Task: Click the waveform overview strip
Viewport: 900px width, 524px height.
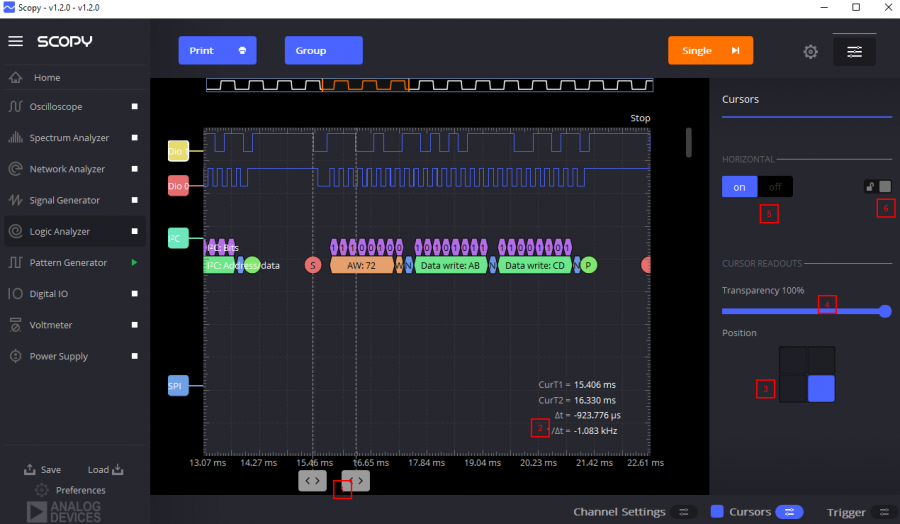Action: pyautogui.click(x=429, y=85)
